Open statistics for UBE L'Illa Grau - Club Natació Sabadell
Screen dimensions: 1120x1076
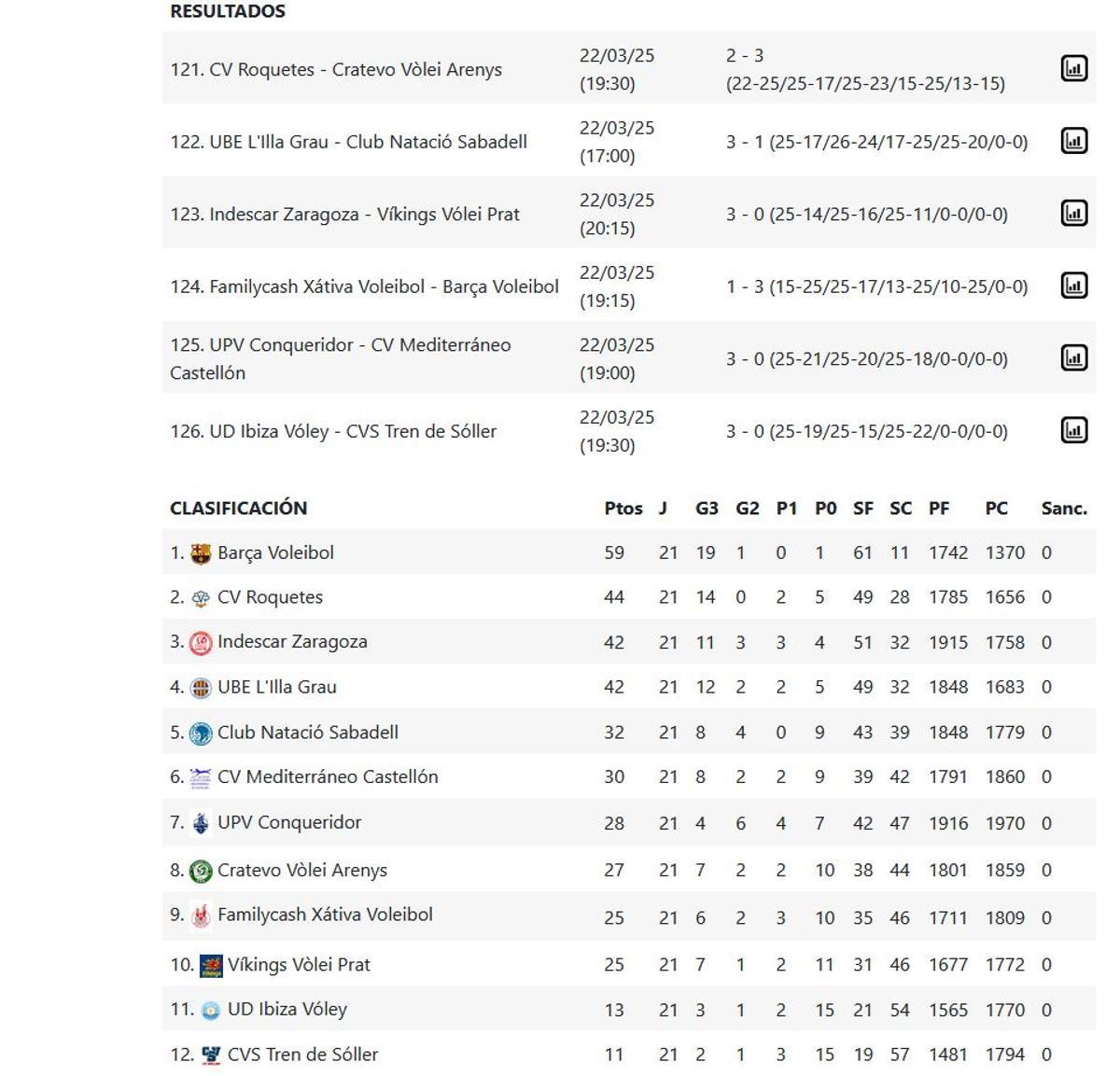pos(1075,140)
